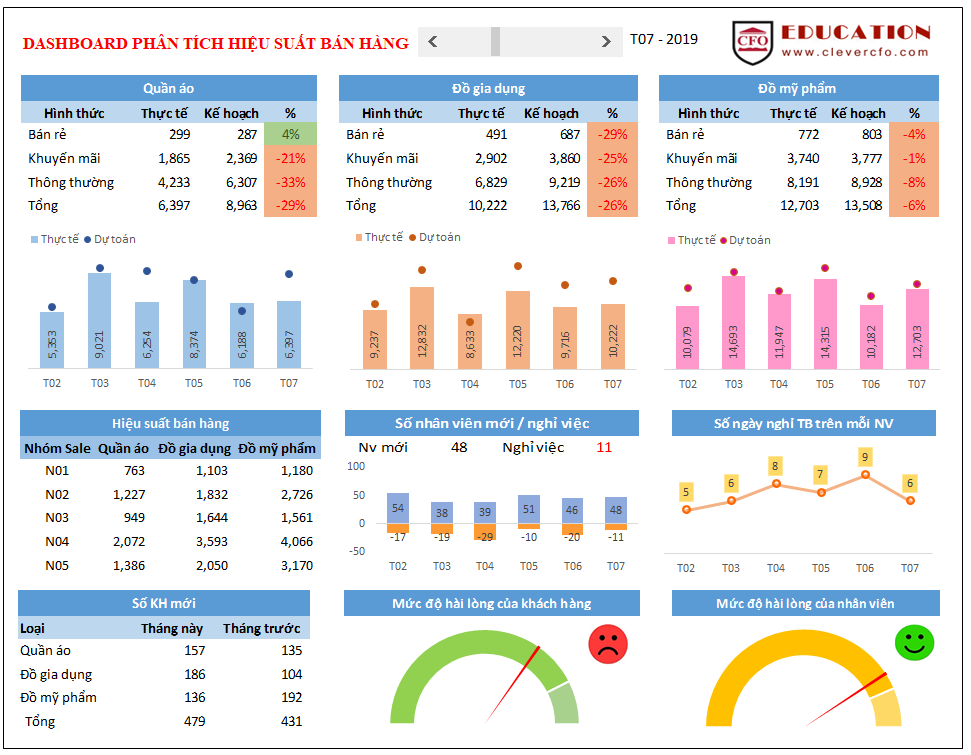Click the right arrow of the month scrollbar

point(606,41)
